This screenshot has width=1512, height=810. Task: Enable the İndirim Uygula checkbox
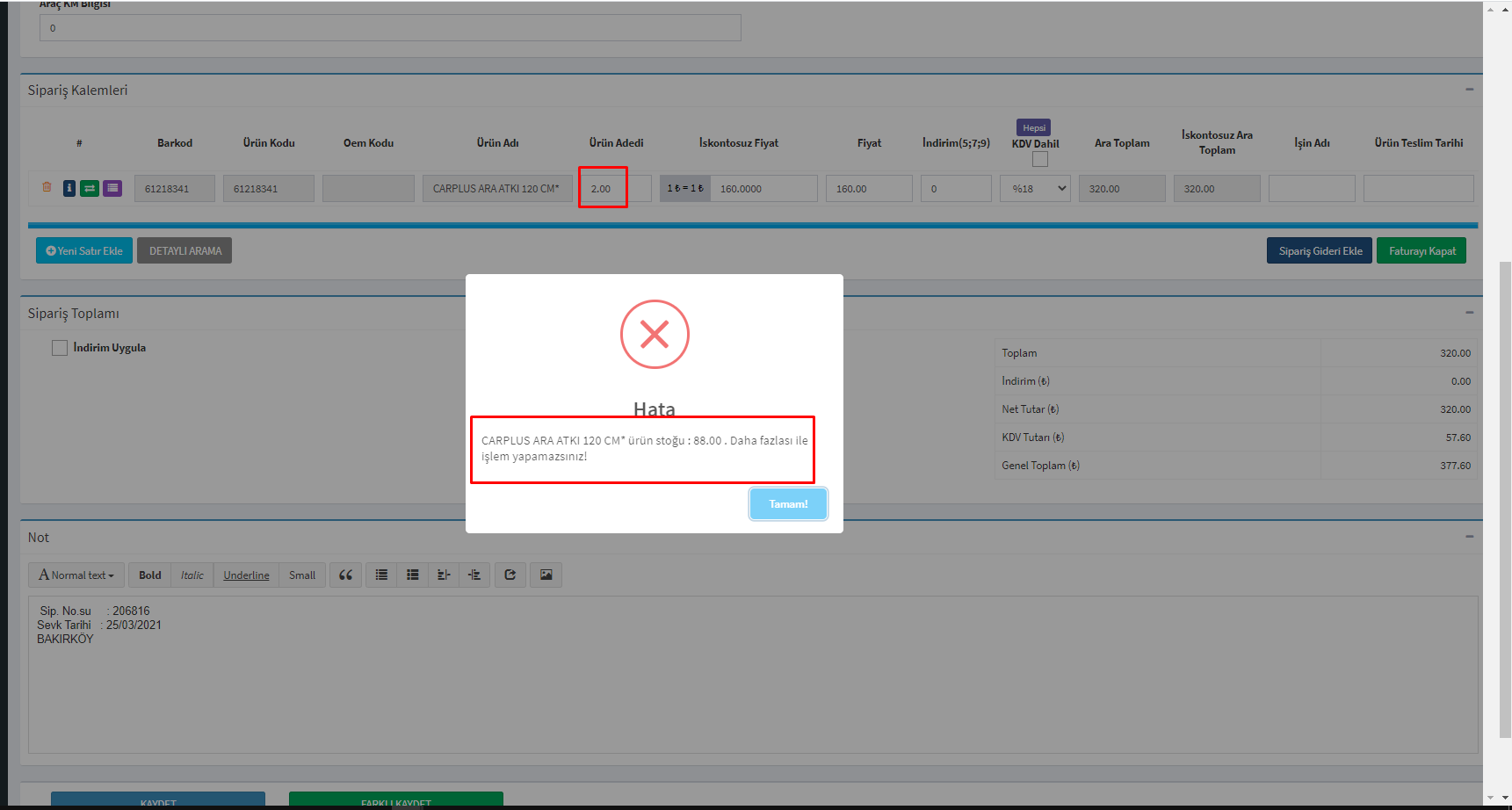(x=60, y=348)
